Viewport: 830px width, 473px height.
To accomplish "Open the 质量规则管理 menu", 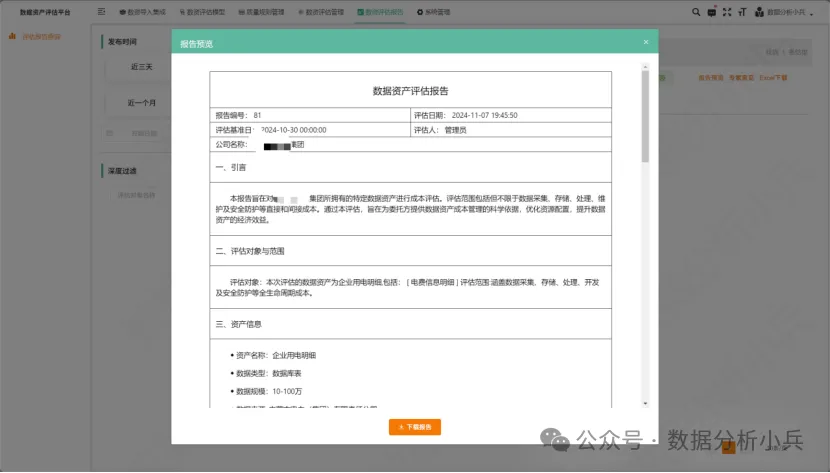I will (x=261, y=12).
